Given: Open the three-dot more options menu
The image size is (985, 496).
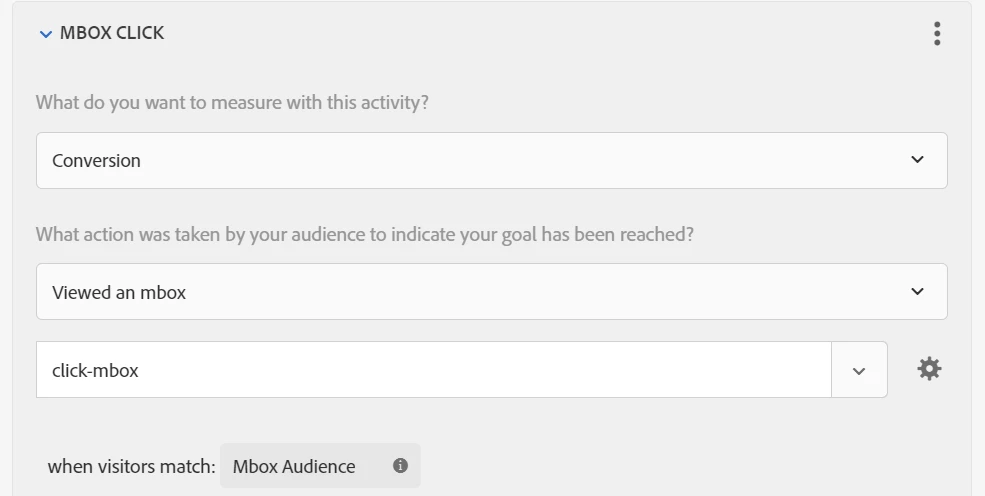Looking at the screenshot, I should tap(937, 34).
